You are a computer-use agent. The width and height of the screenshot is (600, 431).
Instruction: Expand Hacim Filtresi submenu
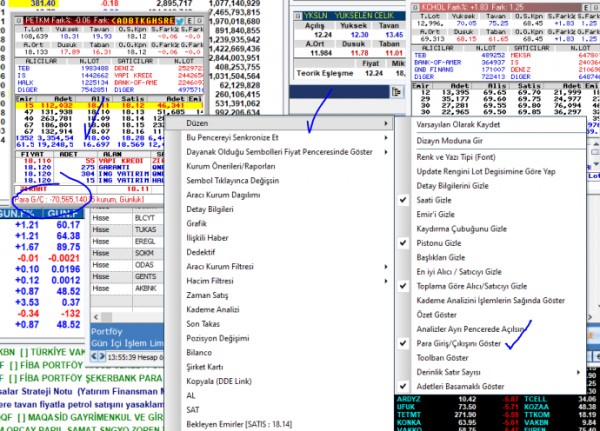pyautogui.click(x=278, y=281)
